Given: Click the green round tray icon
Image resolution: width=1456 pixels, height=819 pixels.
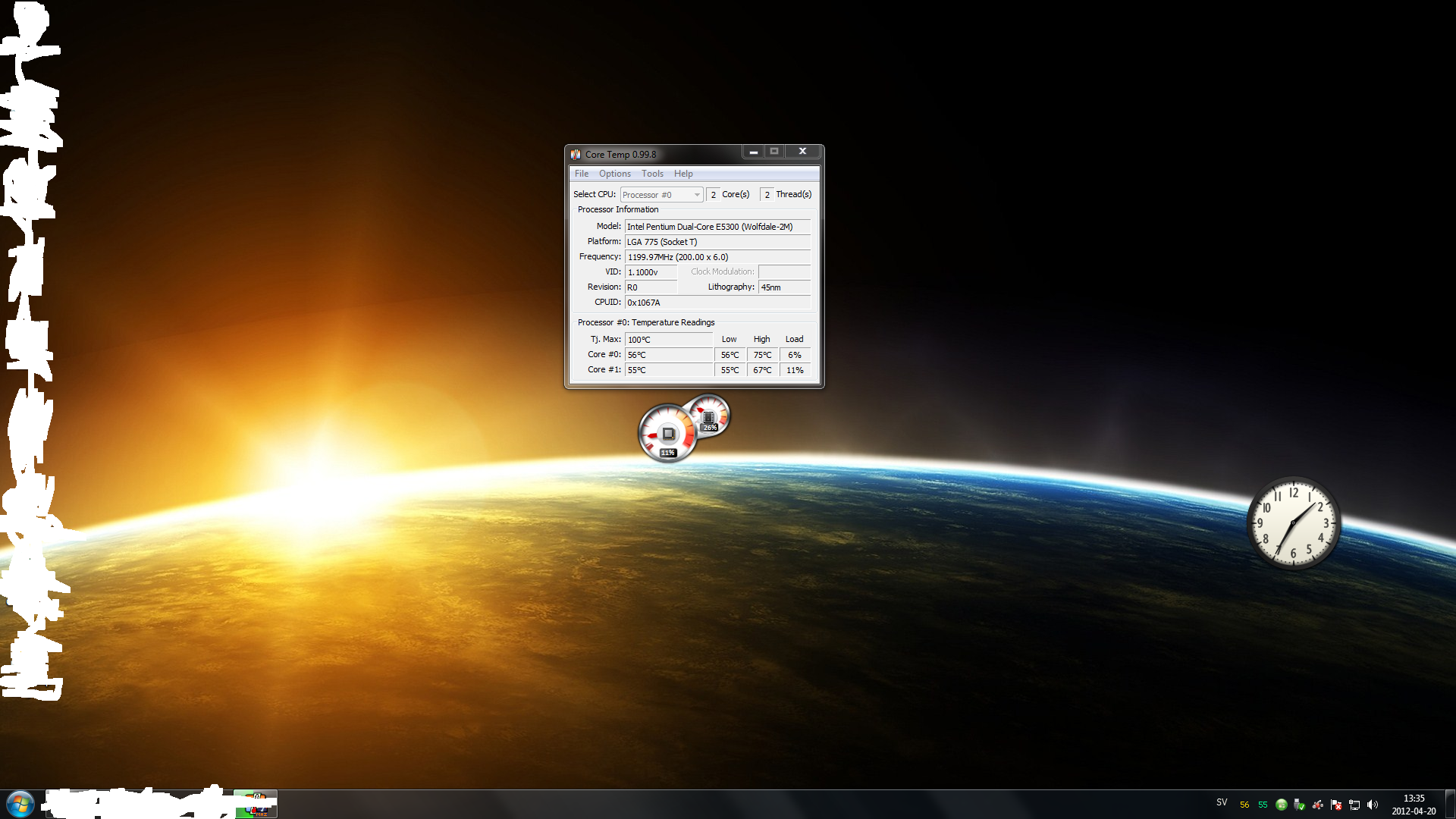Looking at the screenshot, I should tap(1282, 805).
